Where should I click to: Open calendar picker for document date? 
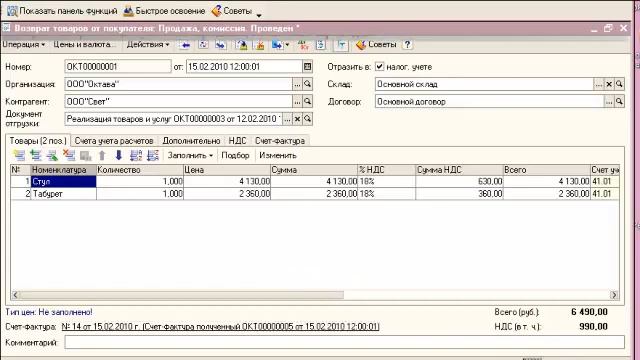(307, 67)
